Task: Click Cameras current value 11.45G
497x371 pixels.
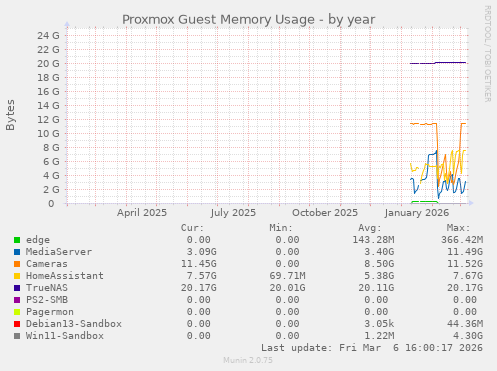Action: coord(199,264)
